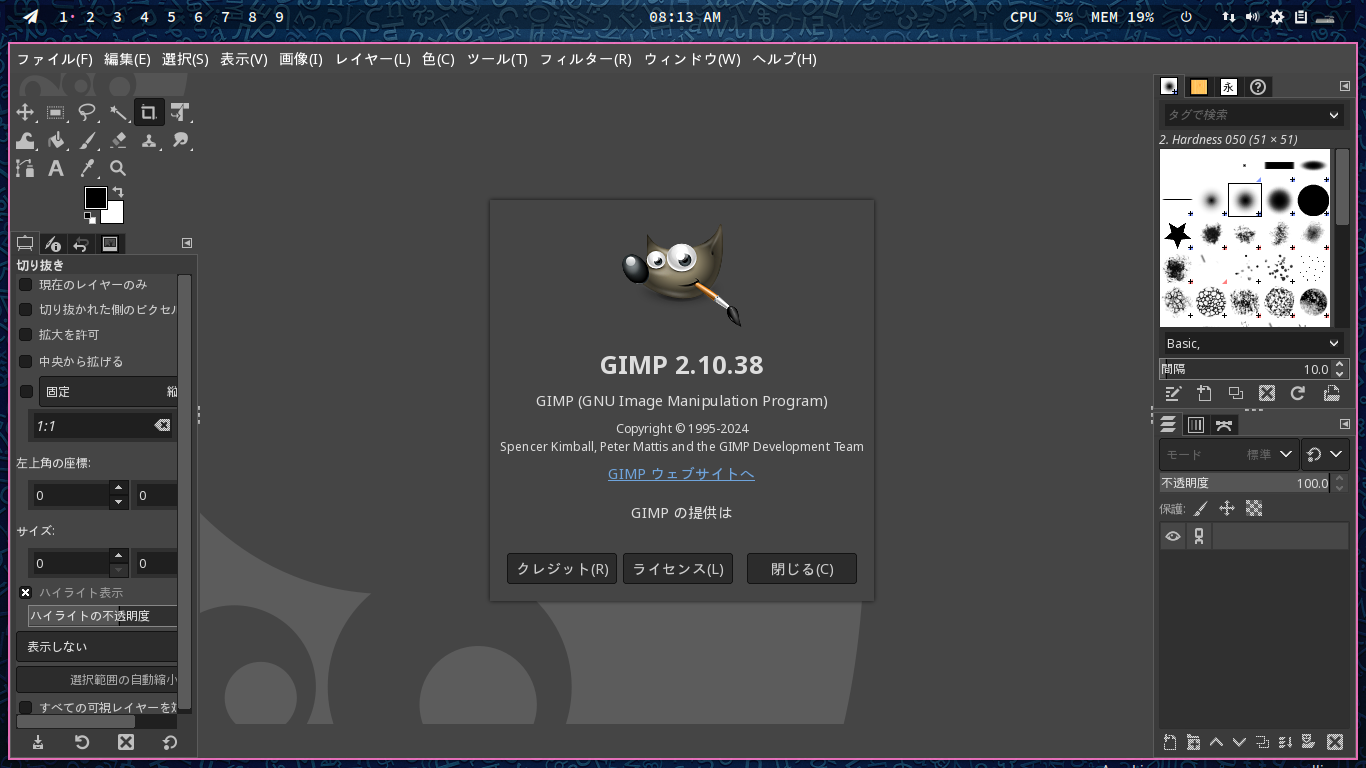The height and width of the screenshot is (768, 1366).
Task: Switch to workspace 3 in top bar
Action: 117,17
